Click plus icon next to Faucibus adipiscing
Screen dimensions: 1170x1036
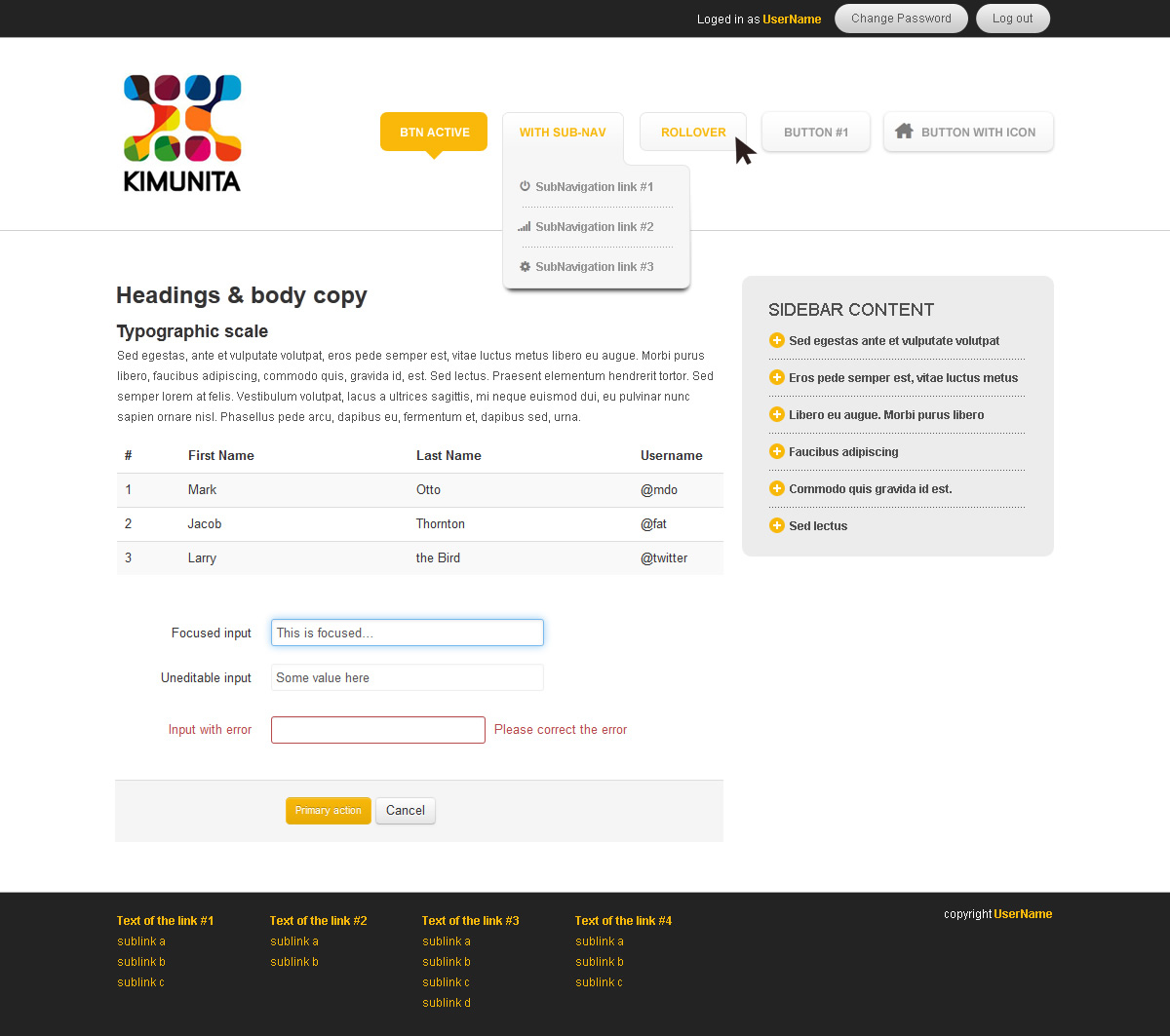pos(777,451)
